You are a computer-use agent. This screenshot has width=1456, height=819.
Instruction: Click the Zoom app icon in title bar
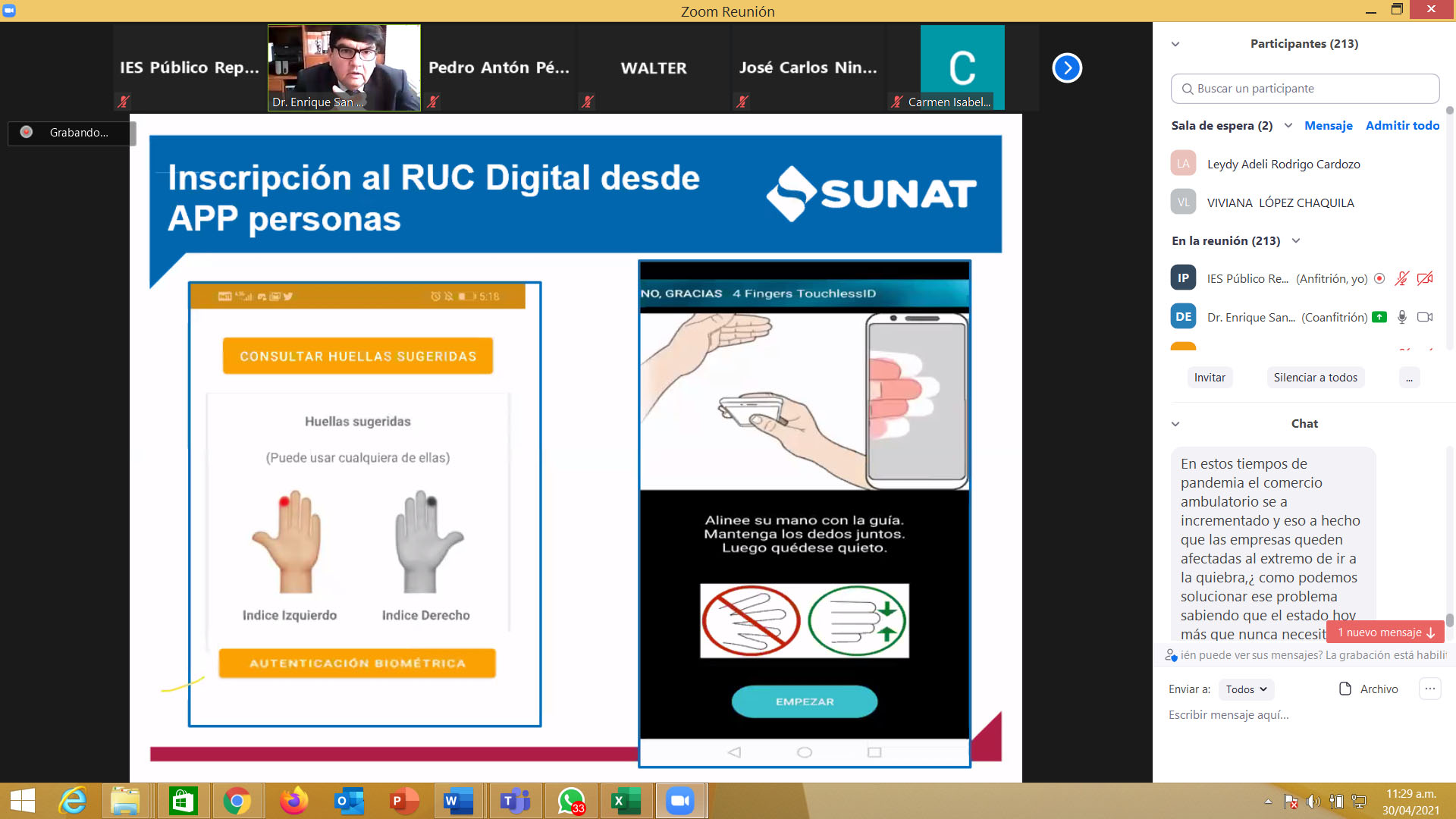[x=9, y=11]
